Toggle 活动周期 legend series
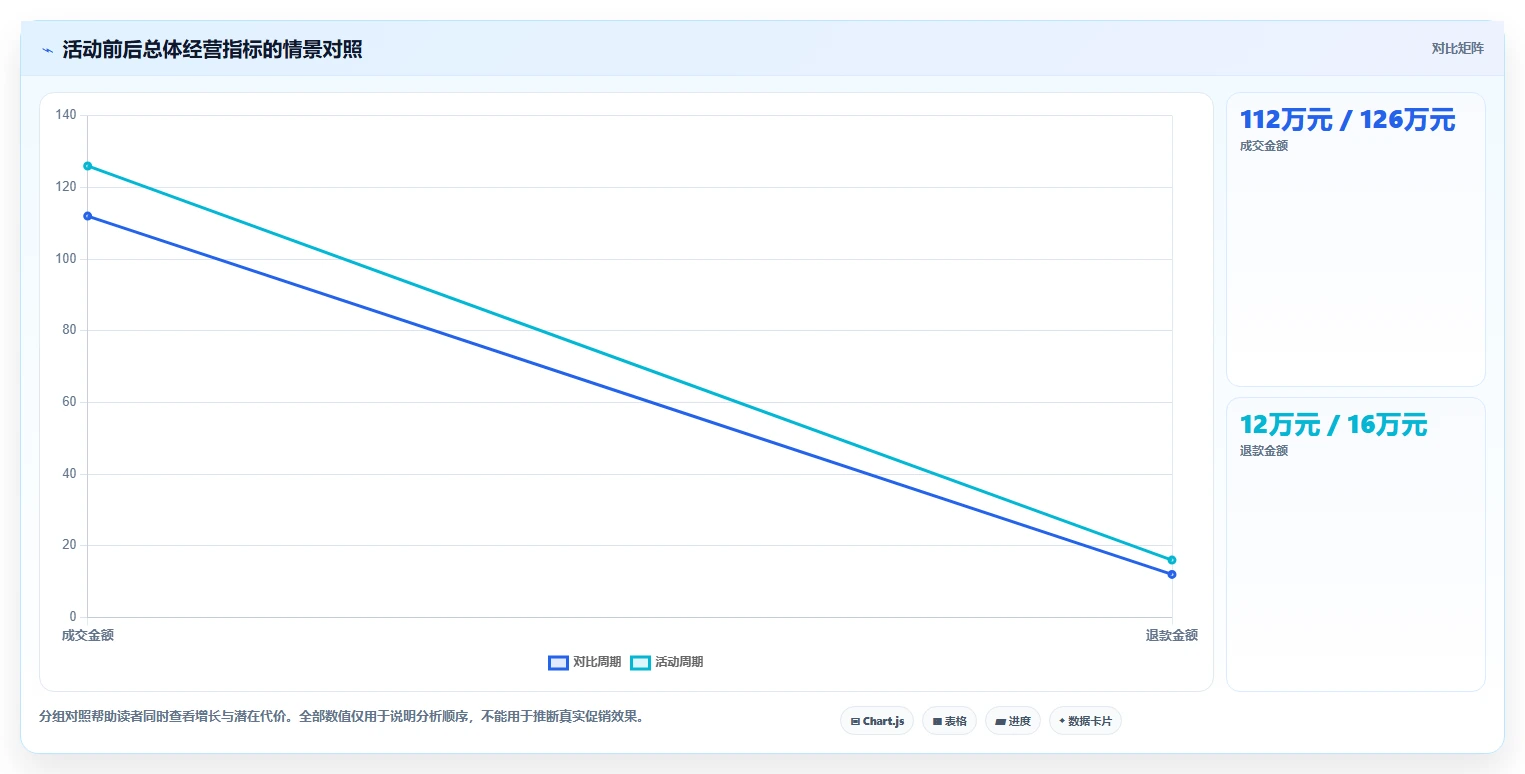This screenshot has width=1525, height=774. [x=667, y=662]
